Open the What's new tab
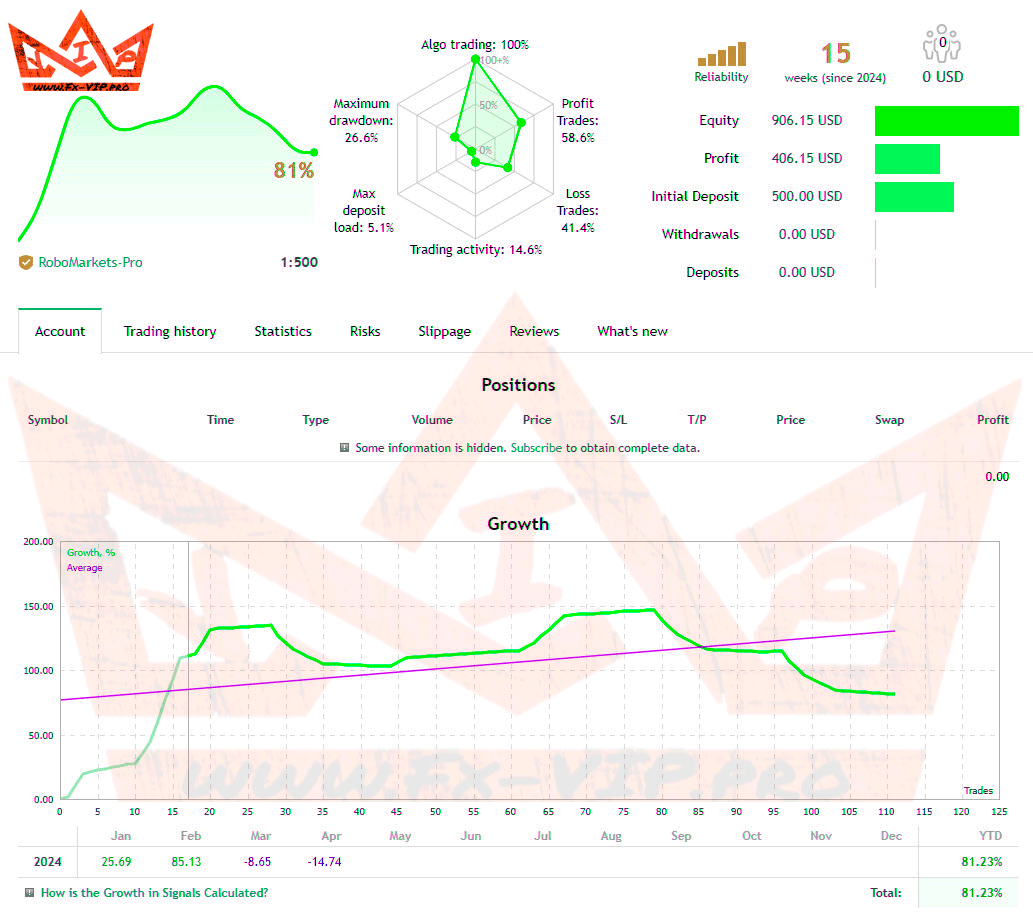The width and height of the screenshot is (1033, 919). coord(632,332)
